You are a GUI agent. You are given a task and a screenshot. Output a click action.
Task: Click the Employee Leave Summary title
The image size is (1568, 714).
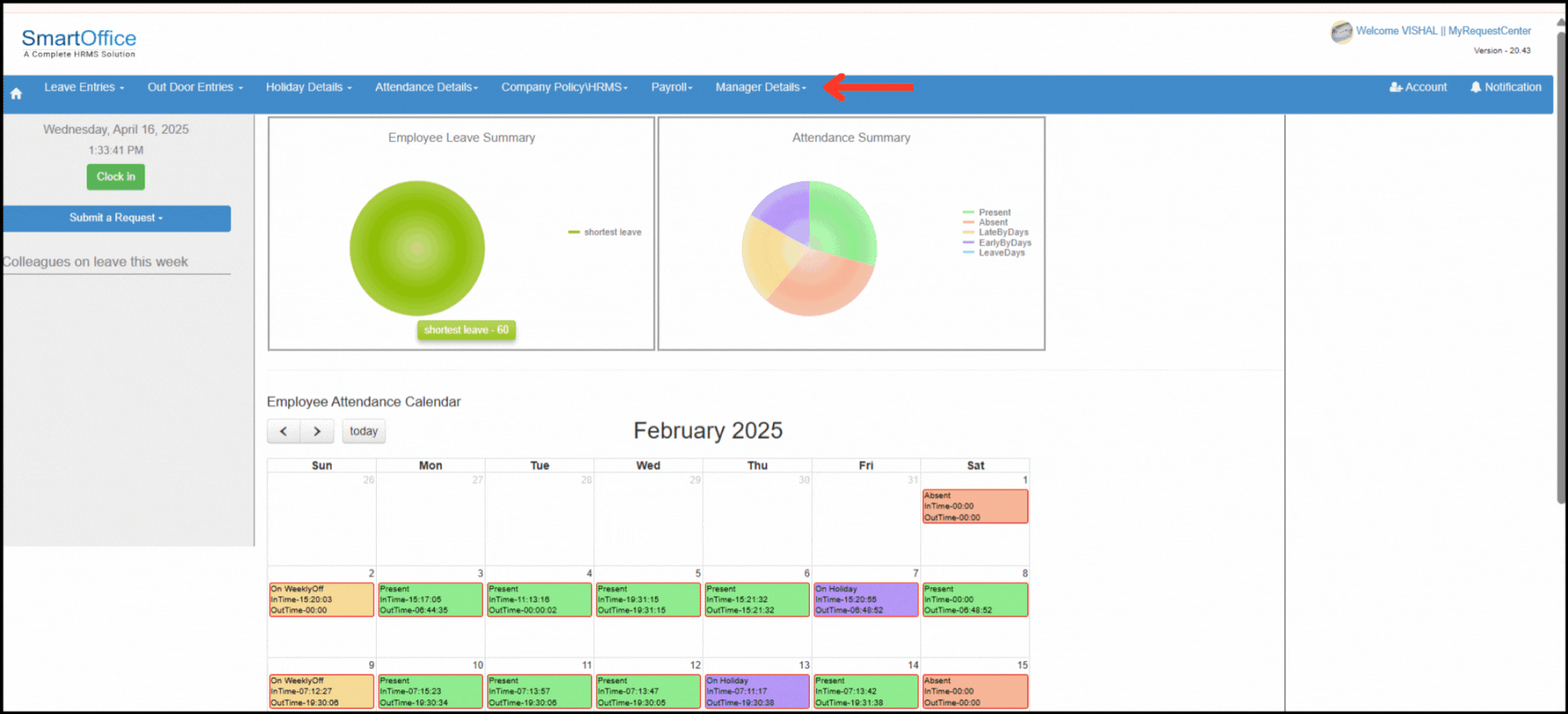click(x=462, y=138)
